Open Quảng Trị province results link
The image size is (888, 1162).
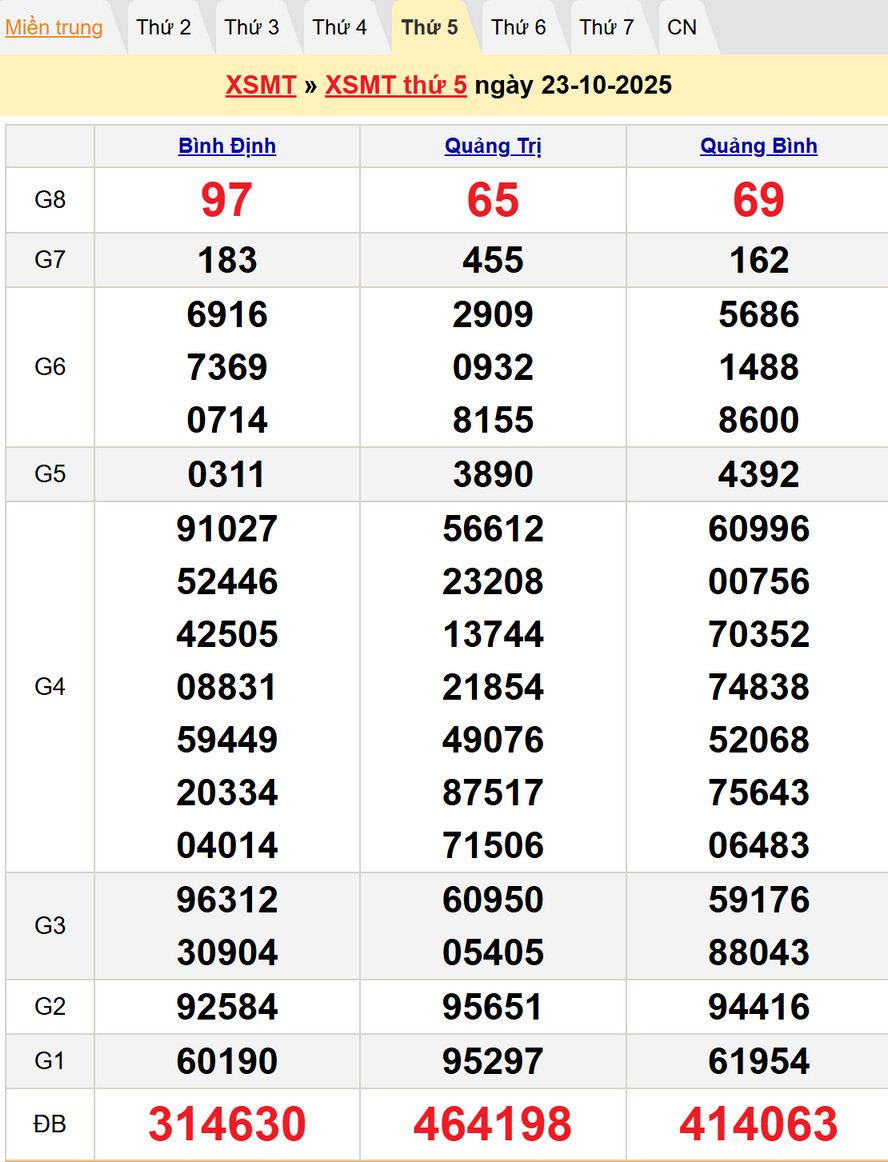493,146
